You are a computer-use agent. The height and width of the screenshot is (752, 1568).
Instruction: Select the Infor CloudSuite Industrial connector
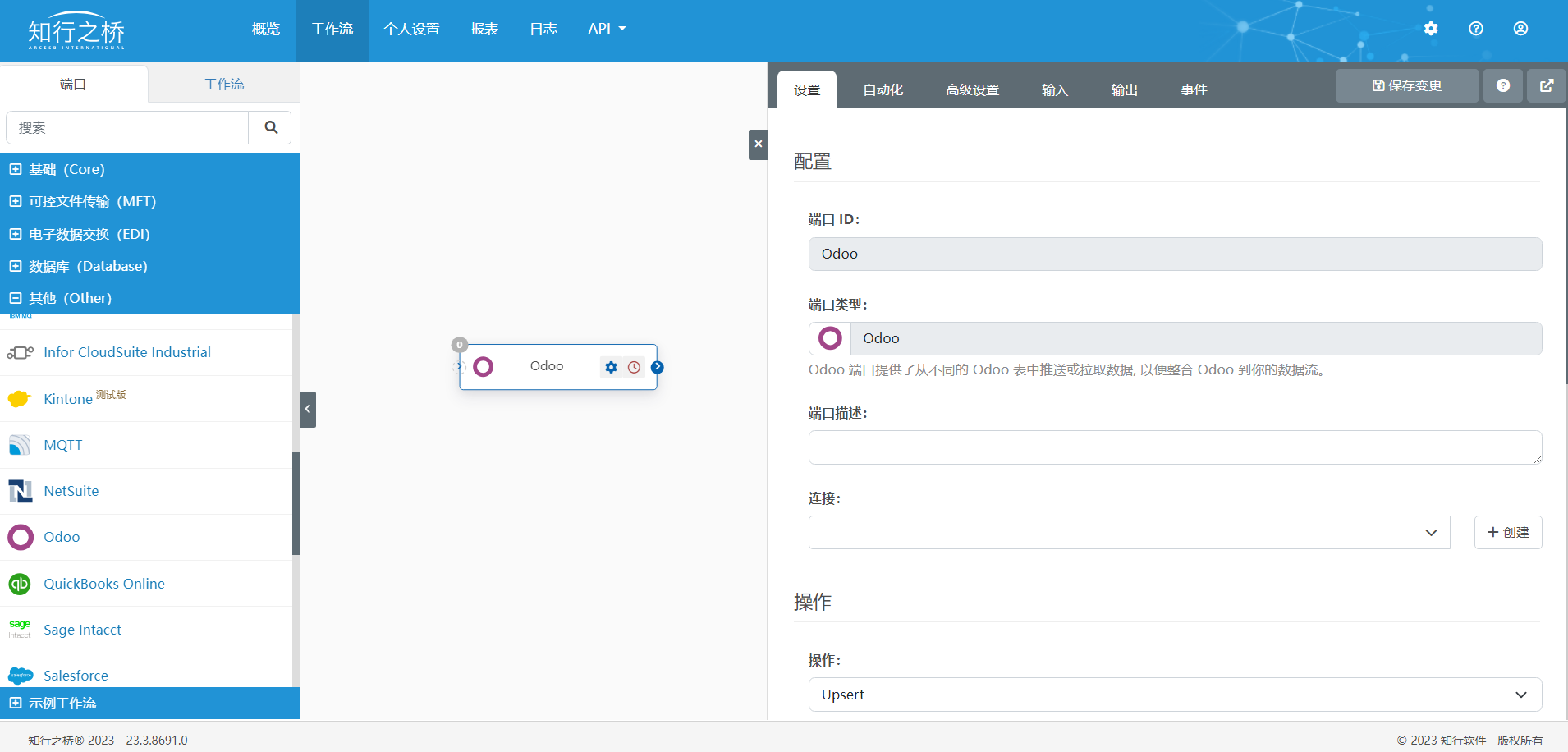[146, 352]
